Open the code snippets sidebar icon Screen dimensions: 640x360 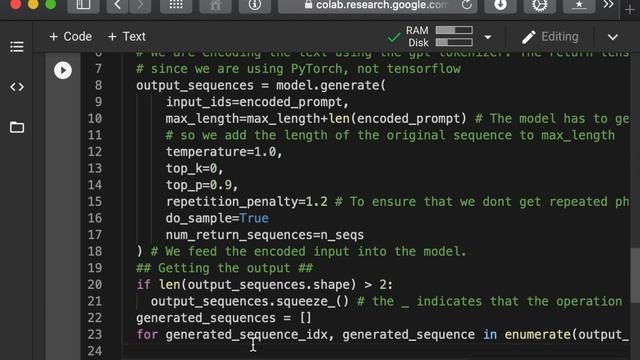click(17, 87)
